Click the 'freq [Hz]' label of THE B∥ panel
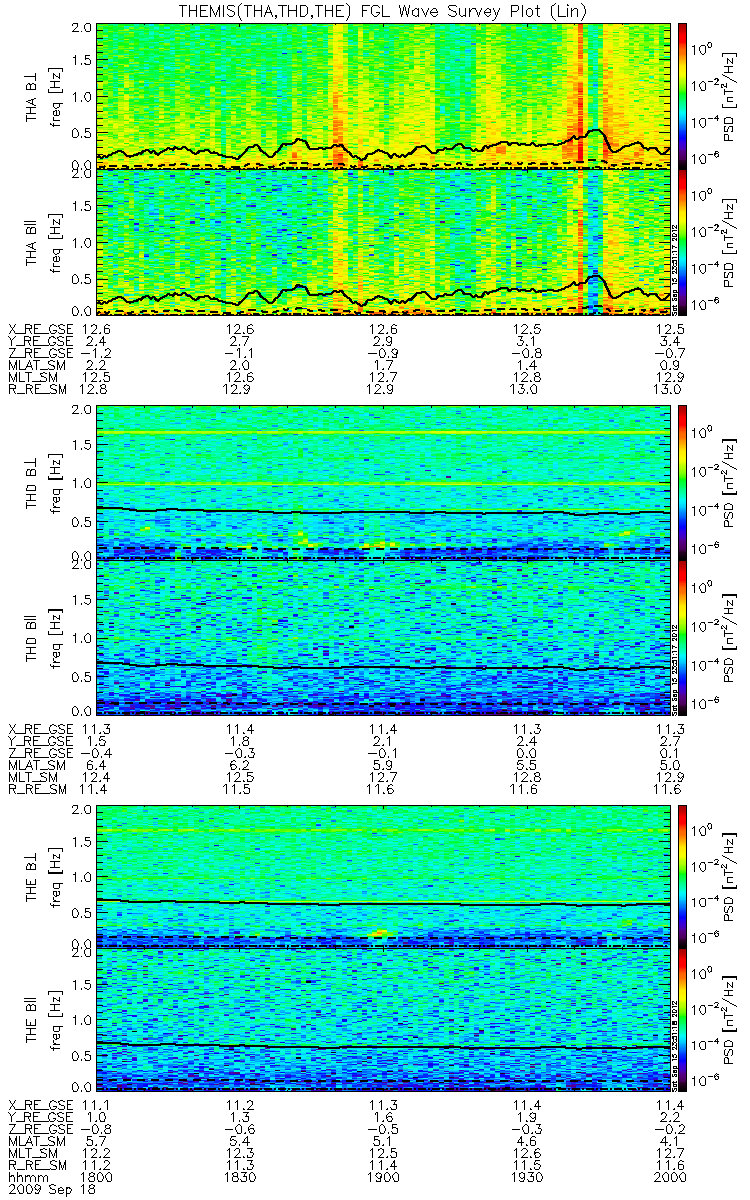The image size is (750, 1200). point(56,1019)
